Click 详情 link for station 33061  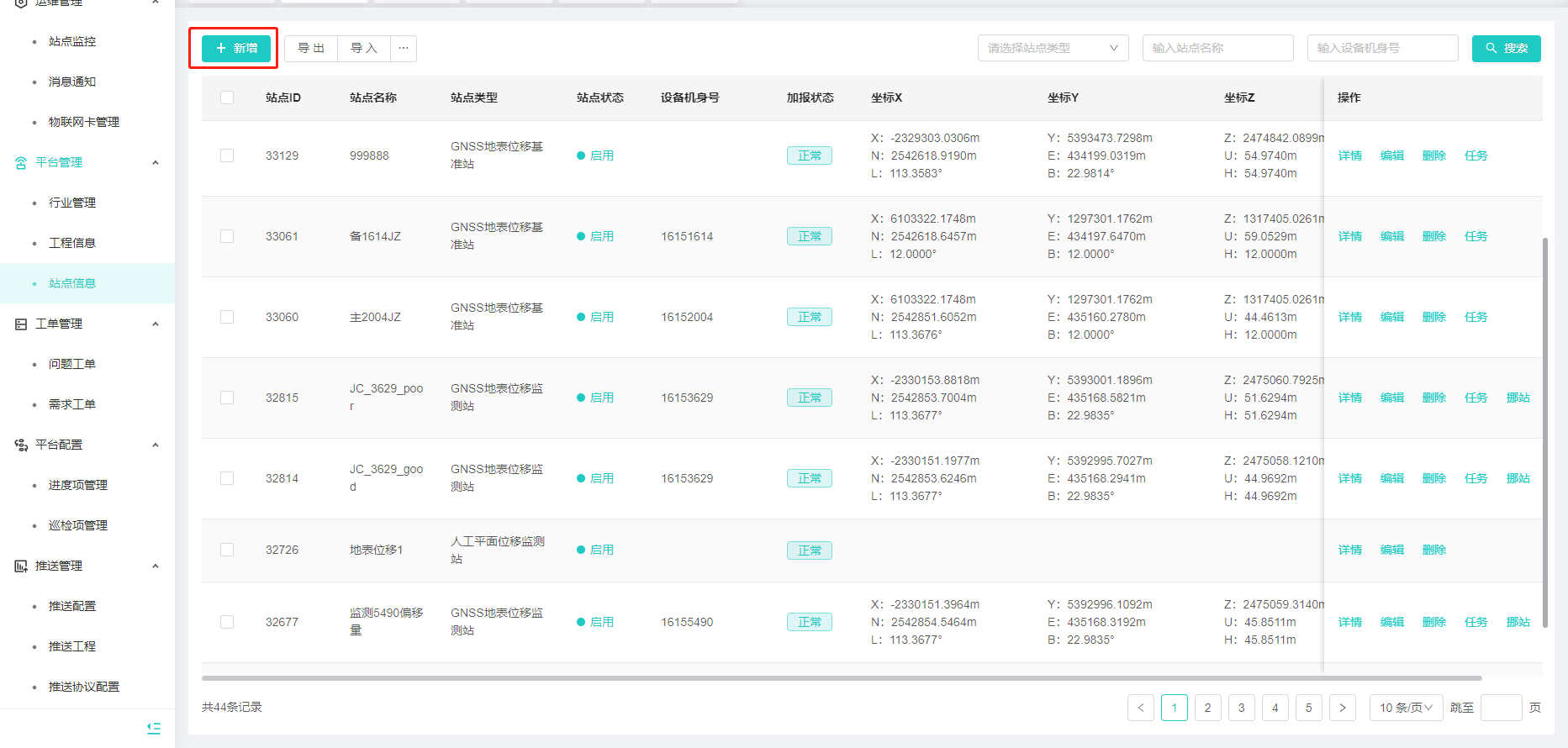tap(1349, 236)
